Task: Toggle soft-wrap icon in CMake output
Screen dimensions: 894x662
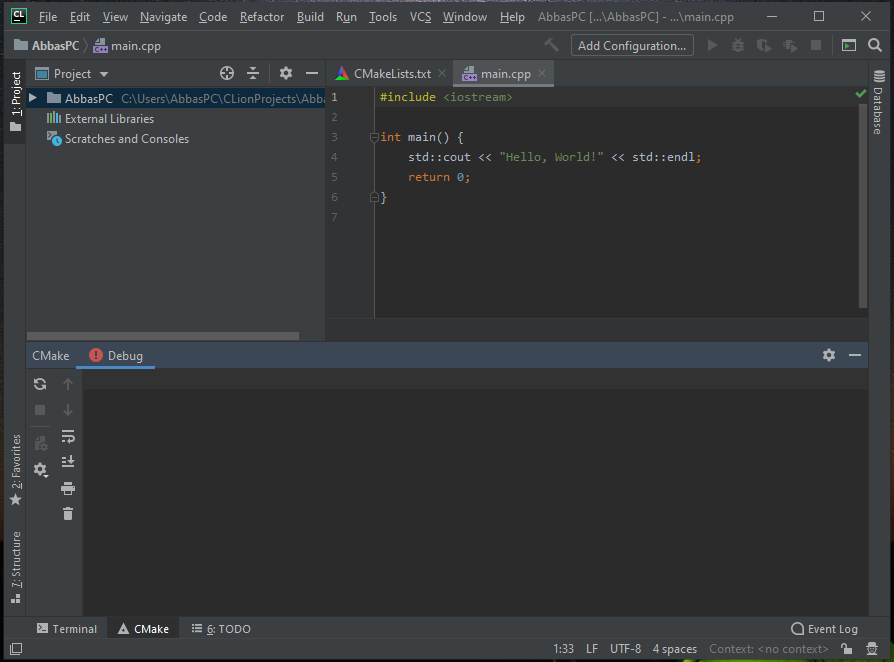Action: 68,437
